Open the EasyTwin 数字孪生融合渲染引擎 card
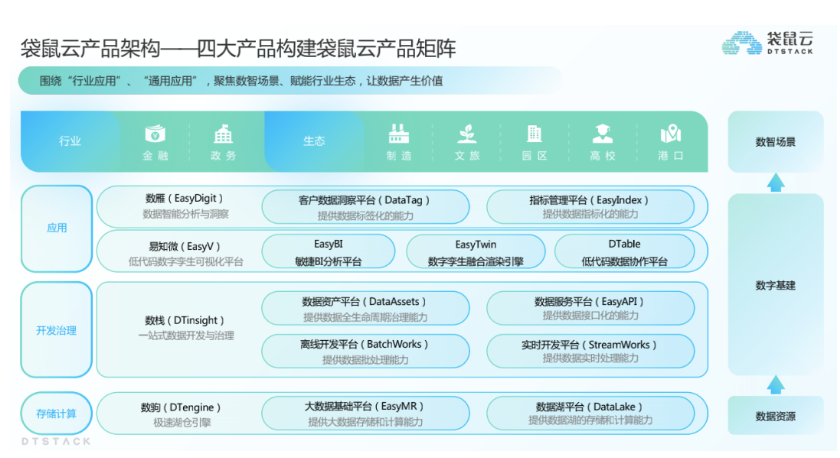The width and height of the screenshot is (840, 458). tap(476, 252)
